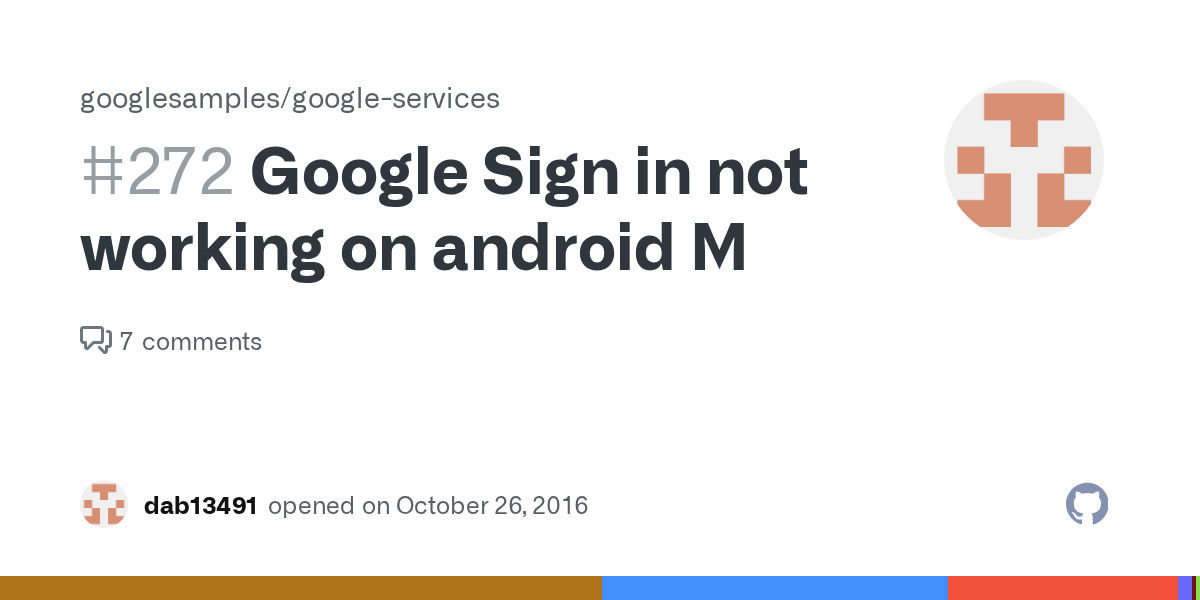
Task: Select the issue number #272
Action: (x=157, y=172)
